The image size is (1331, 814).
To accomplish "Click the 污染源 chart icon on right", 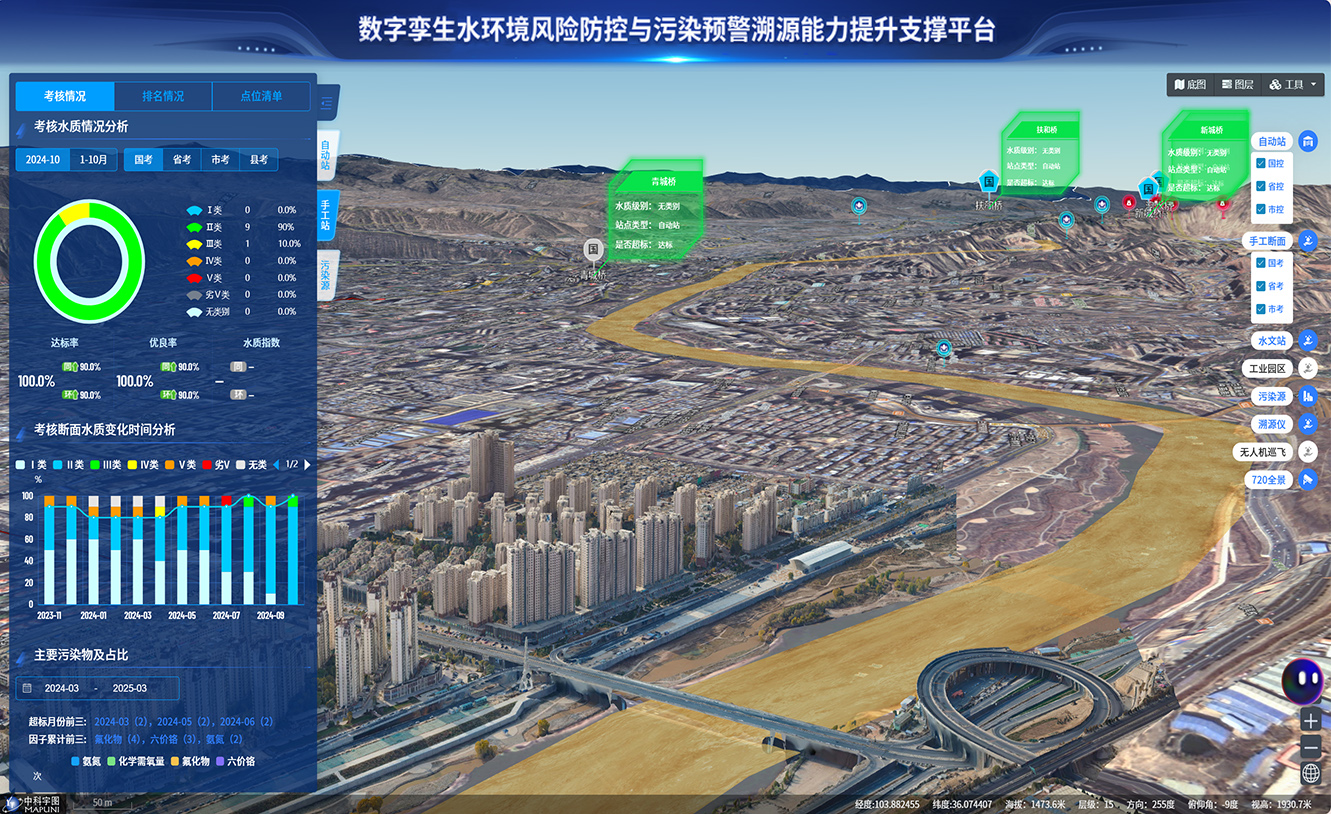I will coord(1308,396).
